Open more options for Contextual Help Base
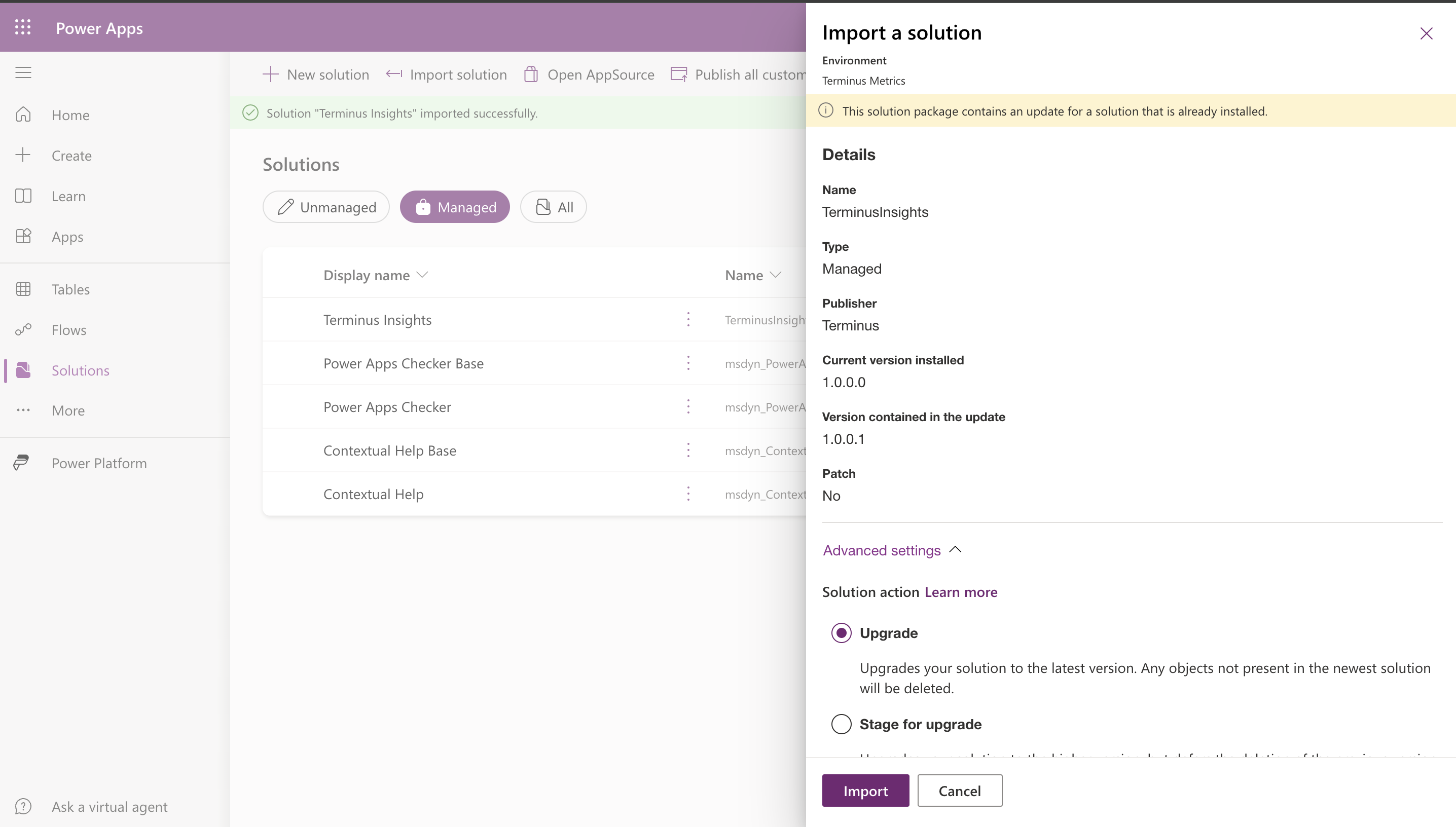 (x=688, y=450)
